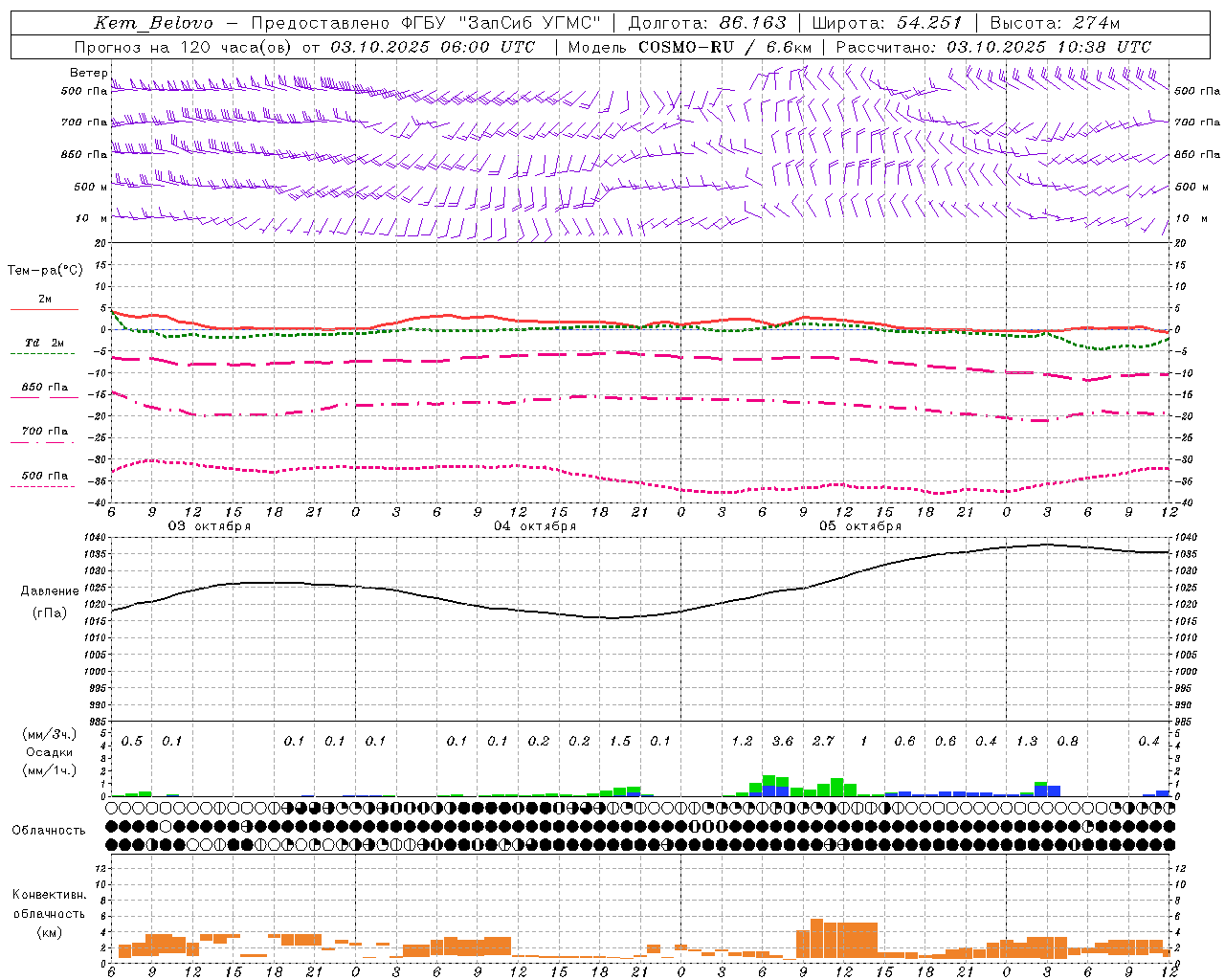Click the 700 гПа temperature legend entry

pyautogui.click(x=45, y=432)
